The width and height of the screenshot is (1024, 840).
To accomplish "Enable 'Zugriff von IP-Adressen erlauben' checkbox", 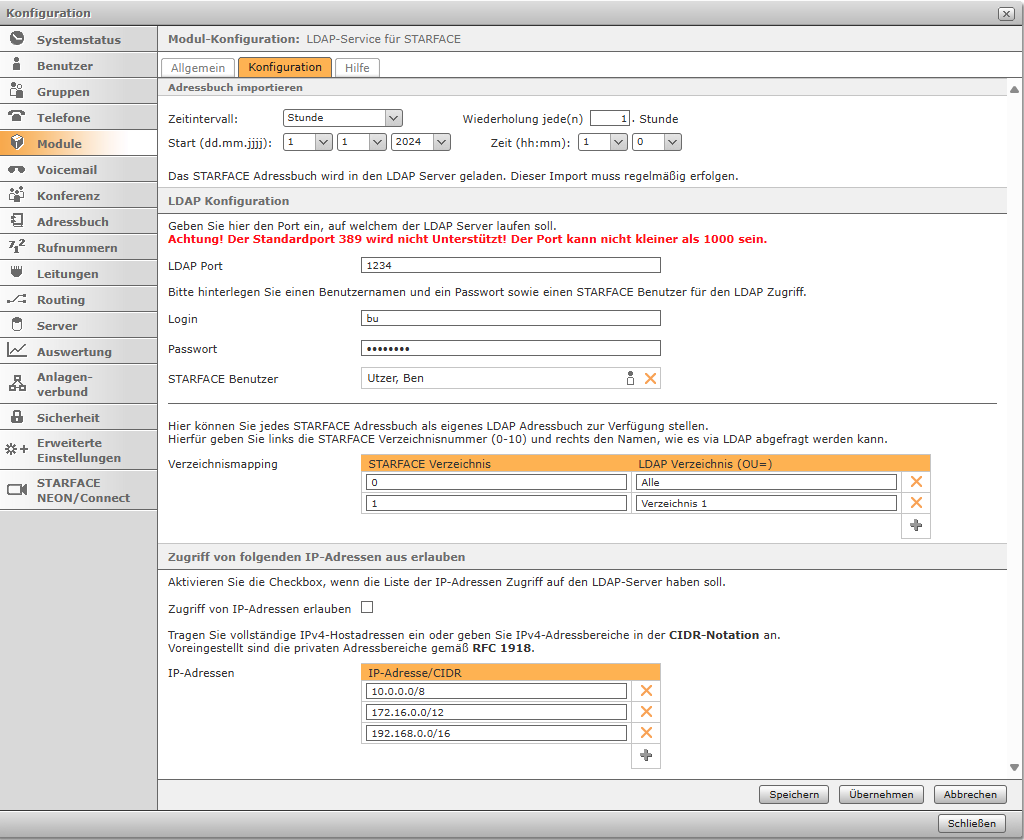I will coord(367,607).
